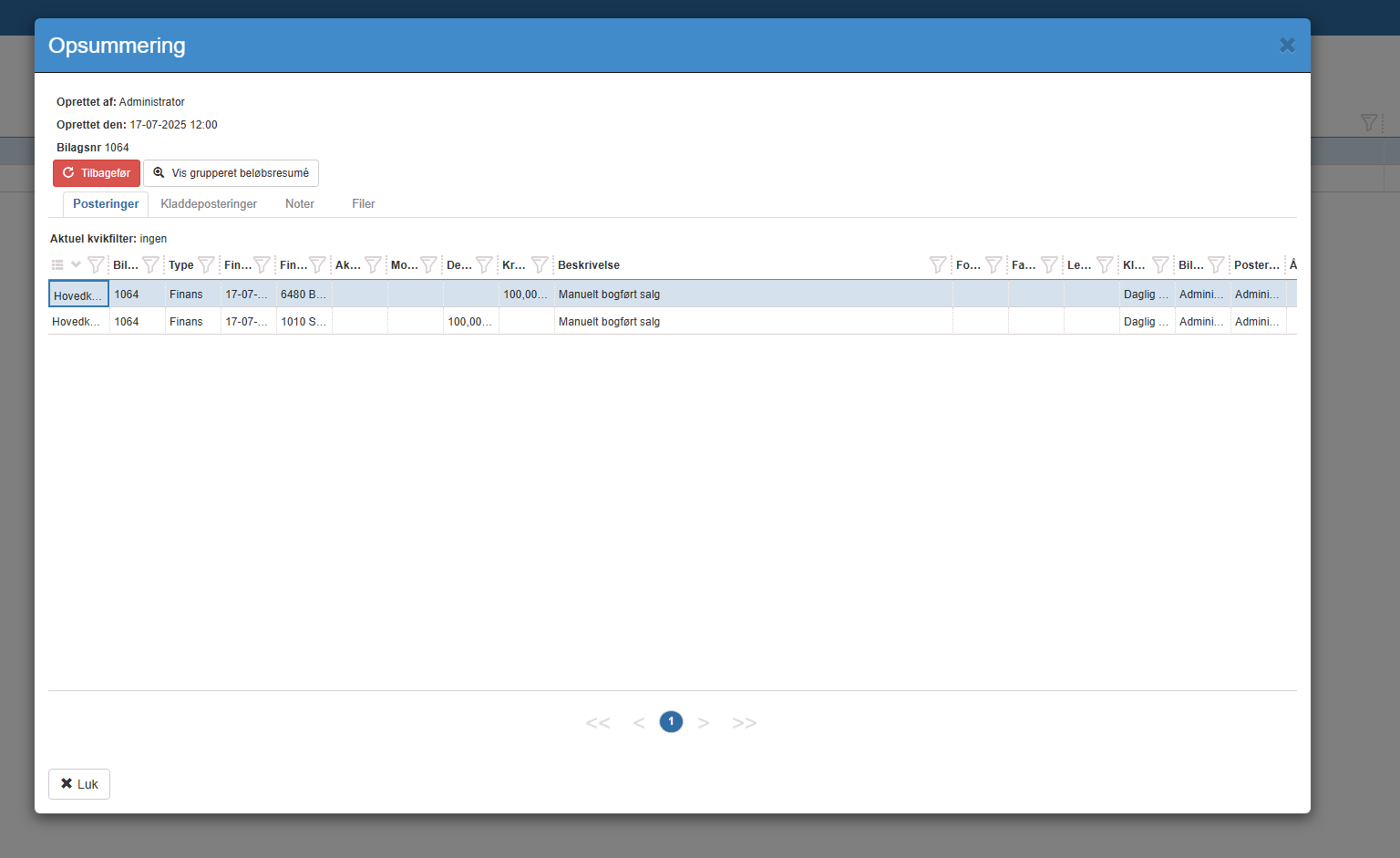Switch to the Kladdeposteringer tab
Viewport: 1400px width, 858px height.
click(x=209, y=204)
